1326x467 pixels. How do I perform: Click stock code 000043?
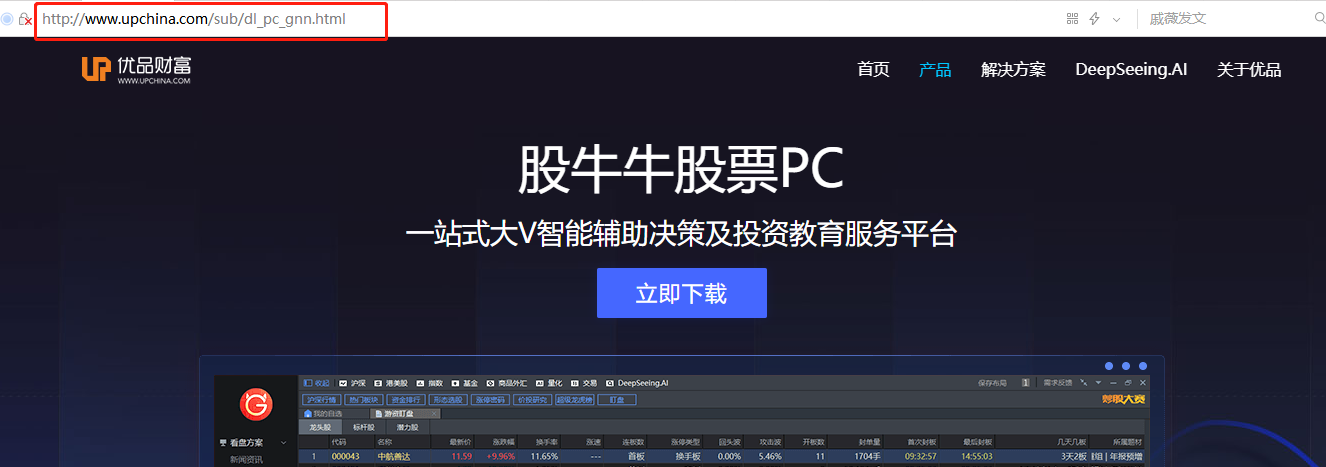coord(346,456)
